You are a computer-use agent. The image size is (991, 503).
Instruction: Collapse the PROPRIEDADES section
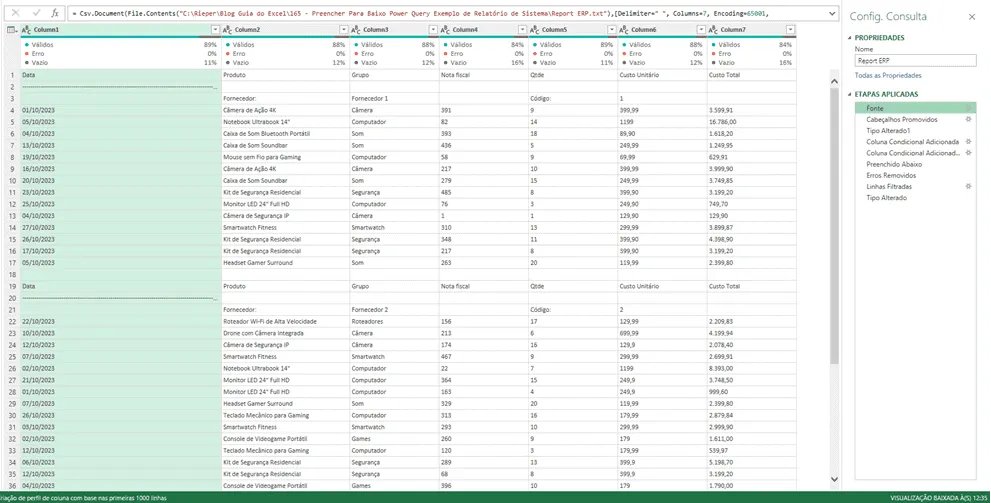pyautogui.click(x=850, y=38)
